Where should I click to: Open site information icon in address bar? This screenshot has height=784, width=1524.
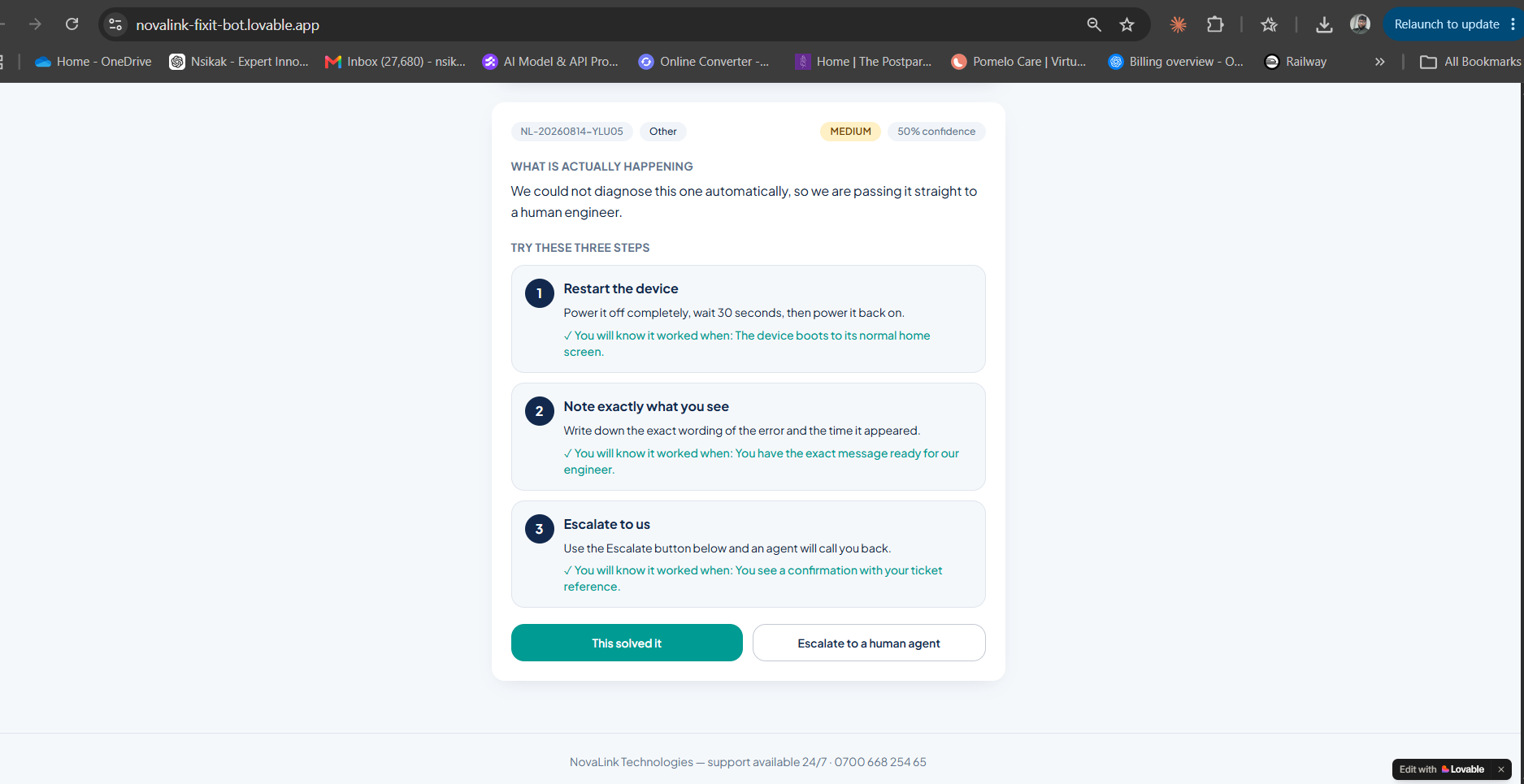(x=115, y=24)
